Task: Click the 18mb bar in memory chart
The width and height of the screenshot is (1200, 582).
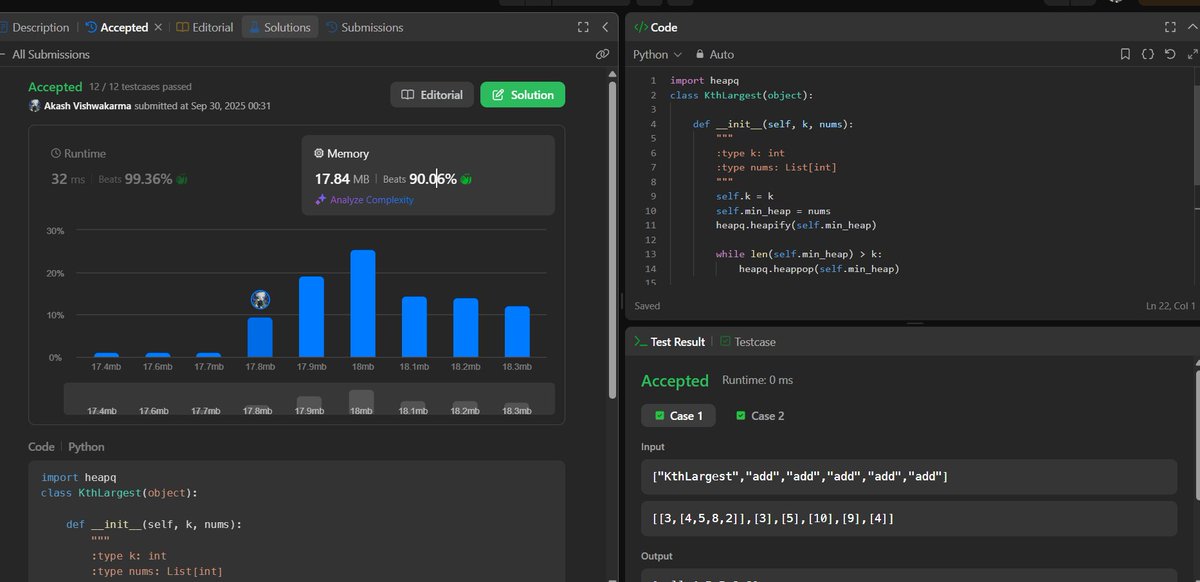Action: point(361,300)
